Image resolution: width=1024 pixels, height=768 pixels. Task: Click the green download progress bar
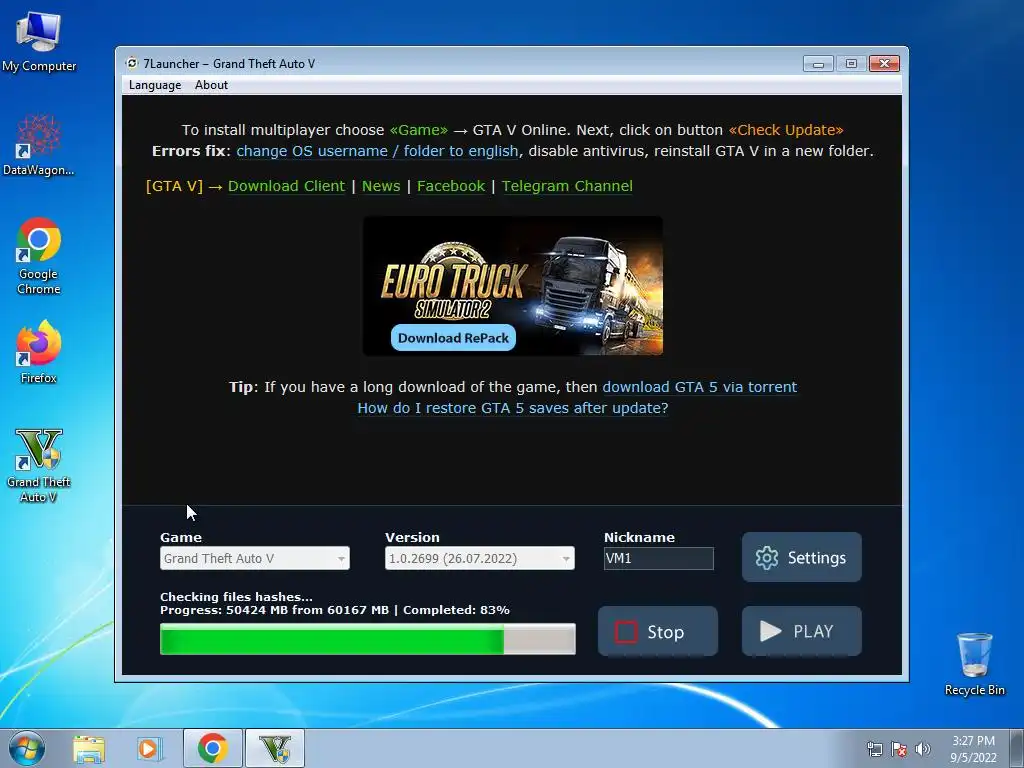(x=368, y=639)
